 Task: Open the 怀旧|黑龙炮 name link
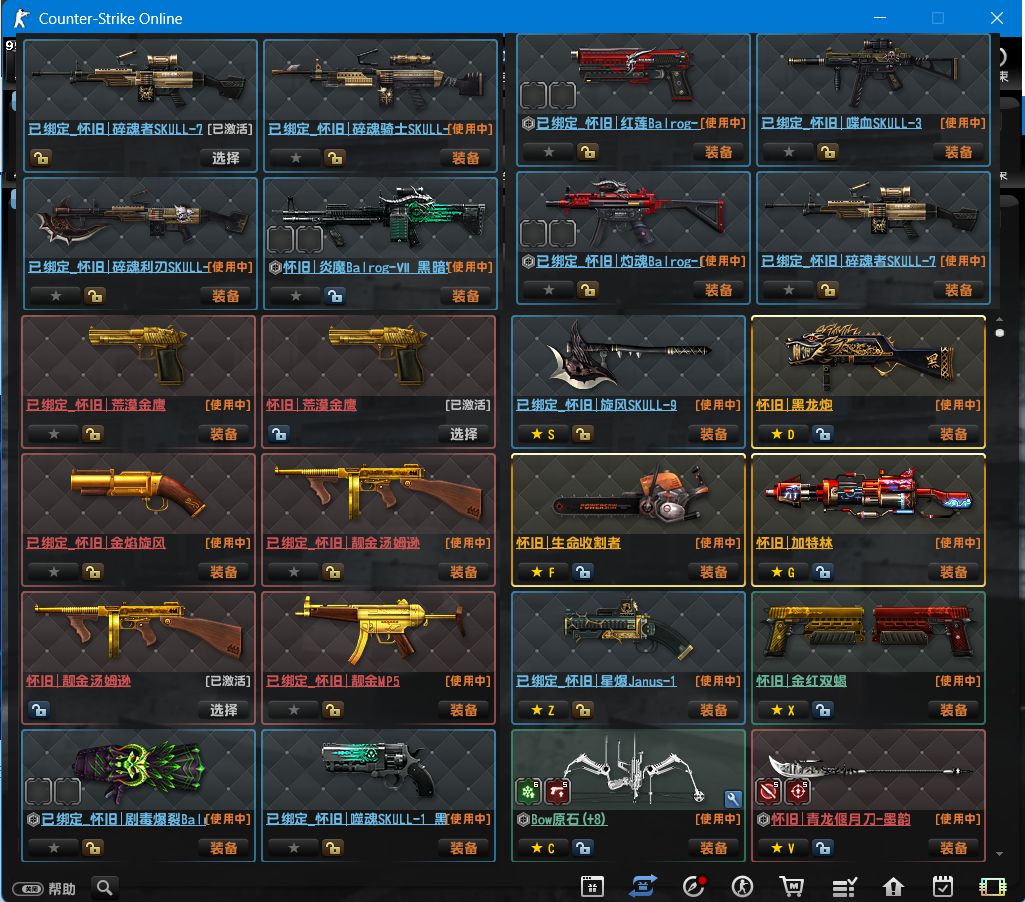click(794, 405)
